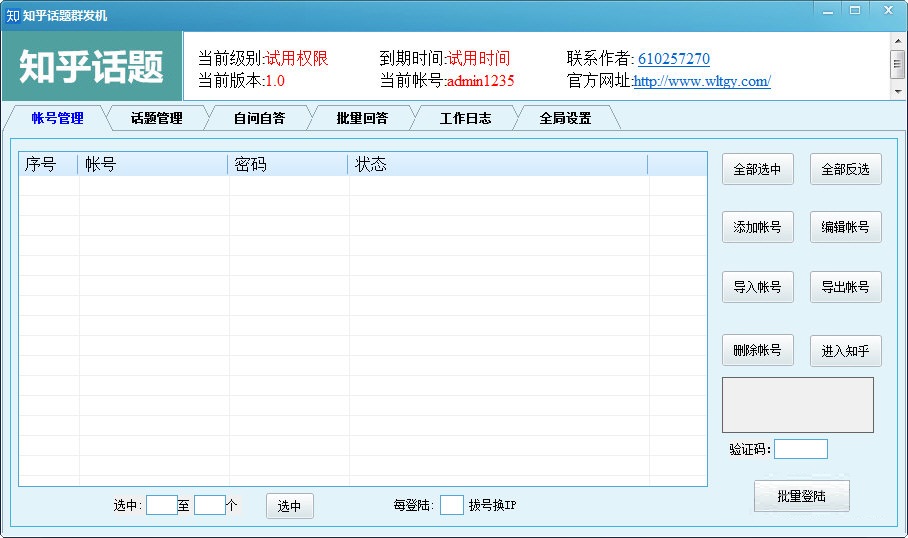Click the 全部反选 button
This screenshot has width=908, height=538.
tap(845, 169)
